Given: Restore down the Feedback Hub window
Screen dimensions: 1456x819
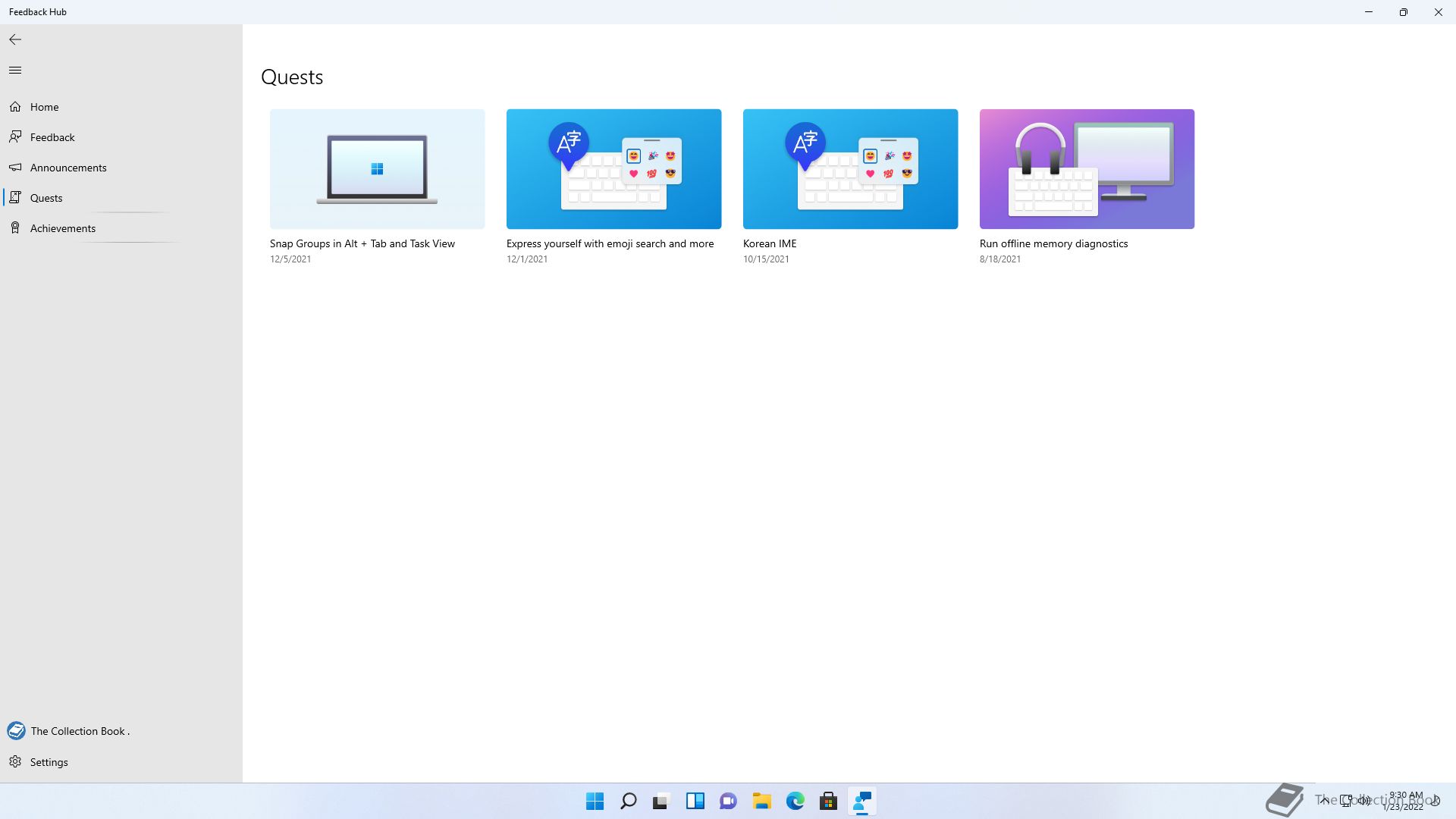Looking at the screenshot, I should pyautogui.click(x=1404, y=12).
